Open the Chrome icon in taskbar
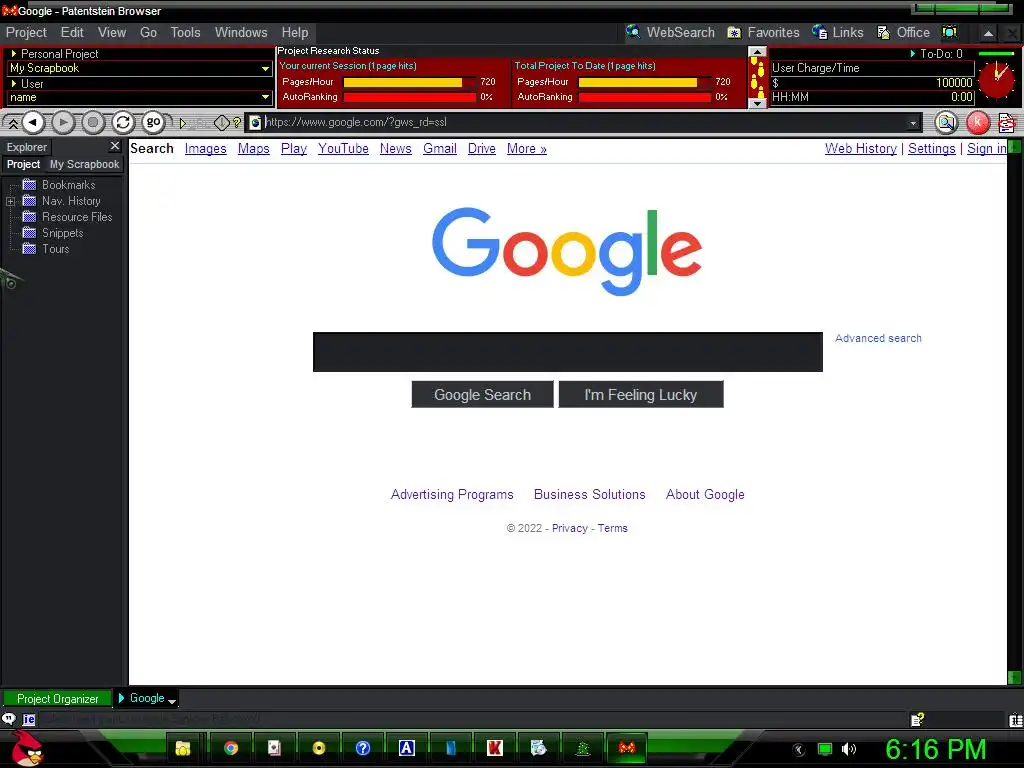 tap(231, 748)
